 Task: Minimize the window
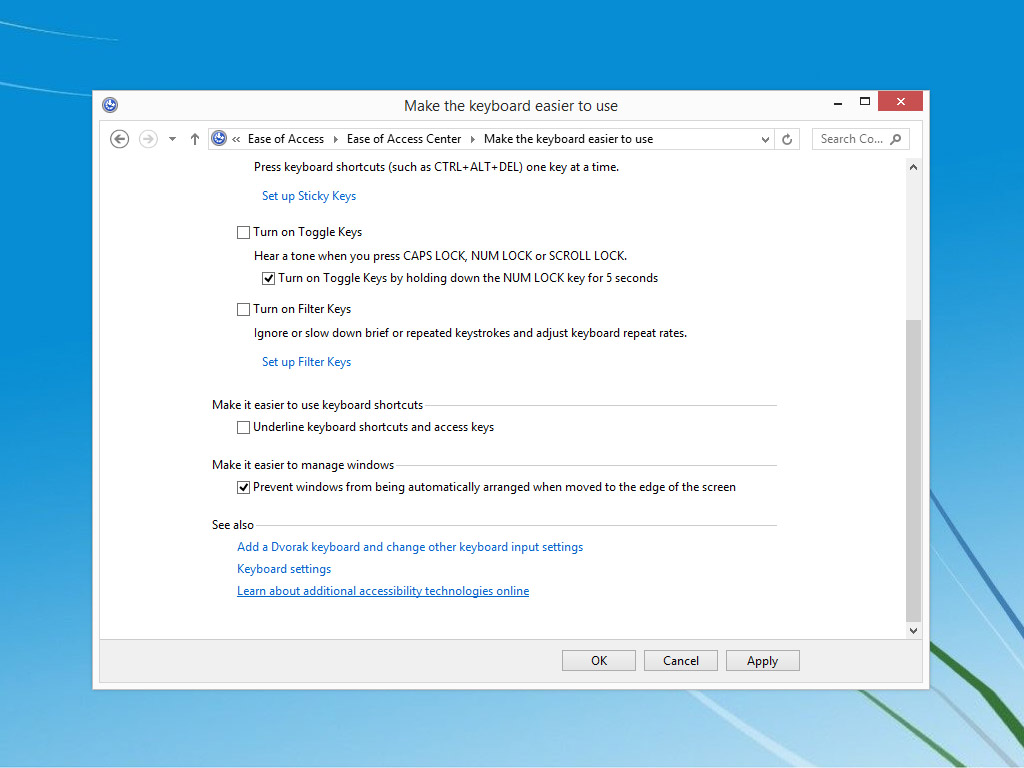[x=838, y=102]
